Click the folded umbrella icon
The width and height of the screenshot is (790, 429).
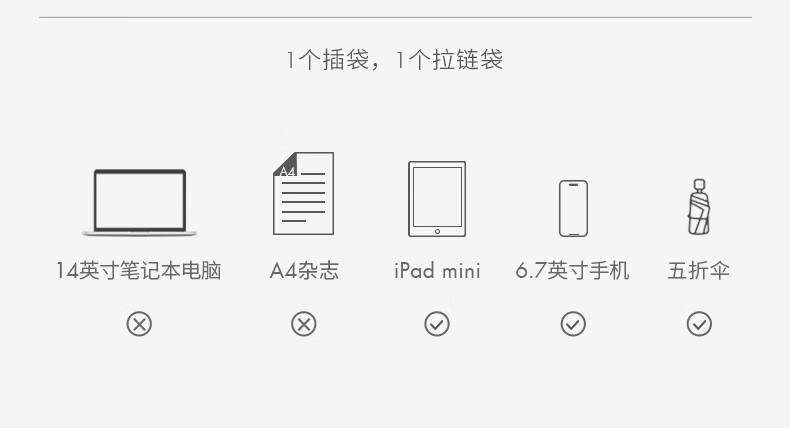[x=699, y=207]
